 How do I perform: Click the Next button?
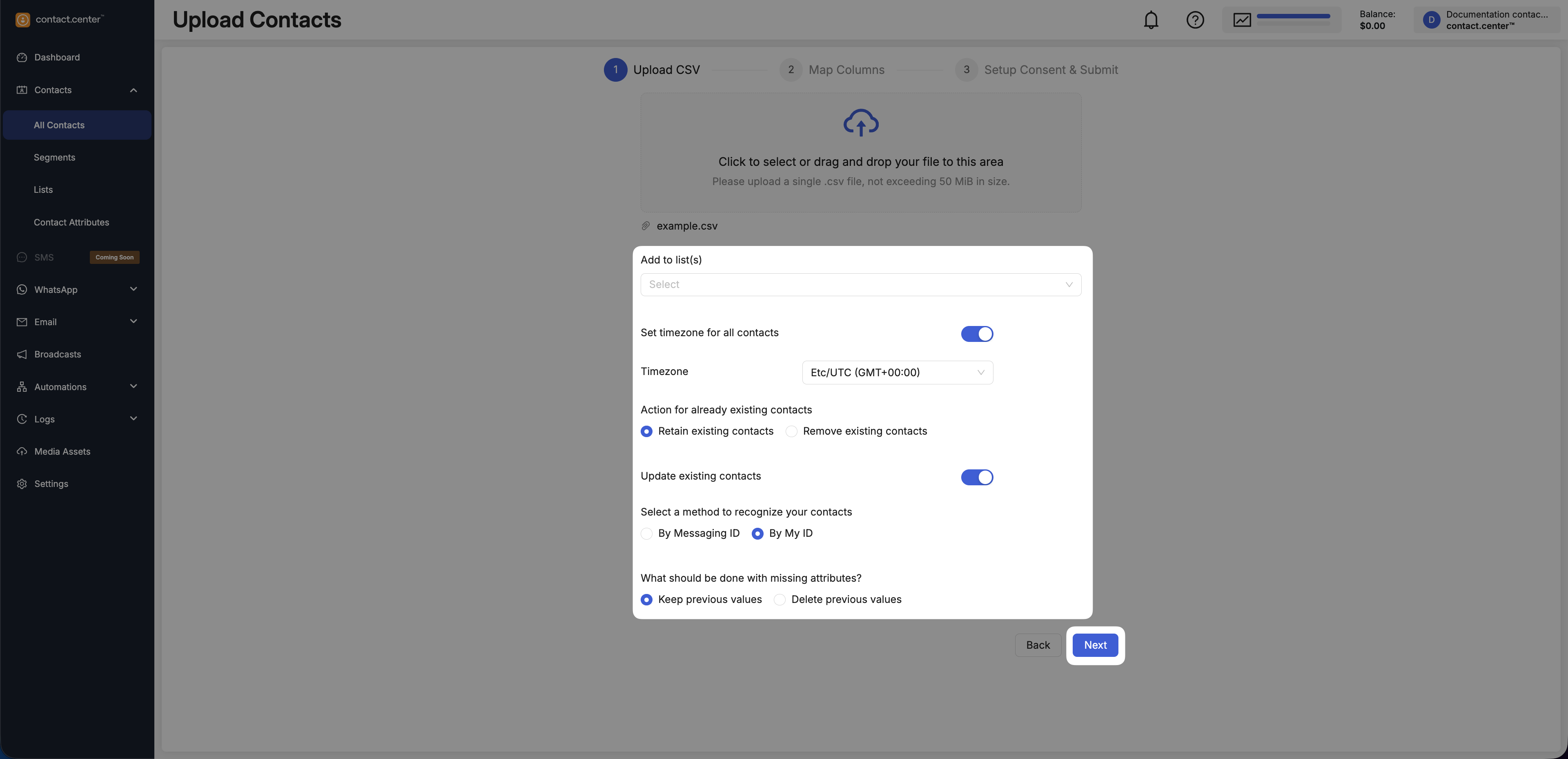point(1094,645)
